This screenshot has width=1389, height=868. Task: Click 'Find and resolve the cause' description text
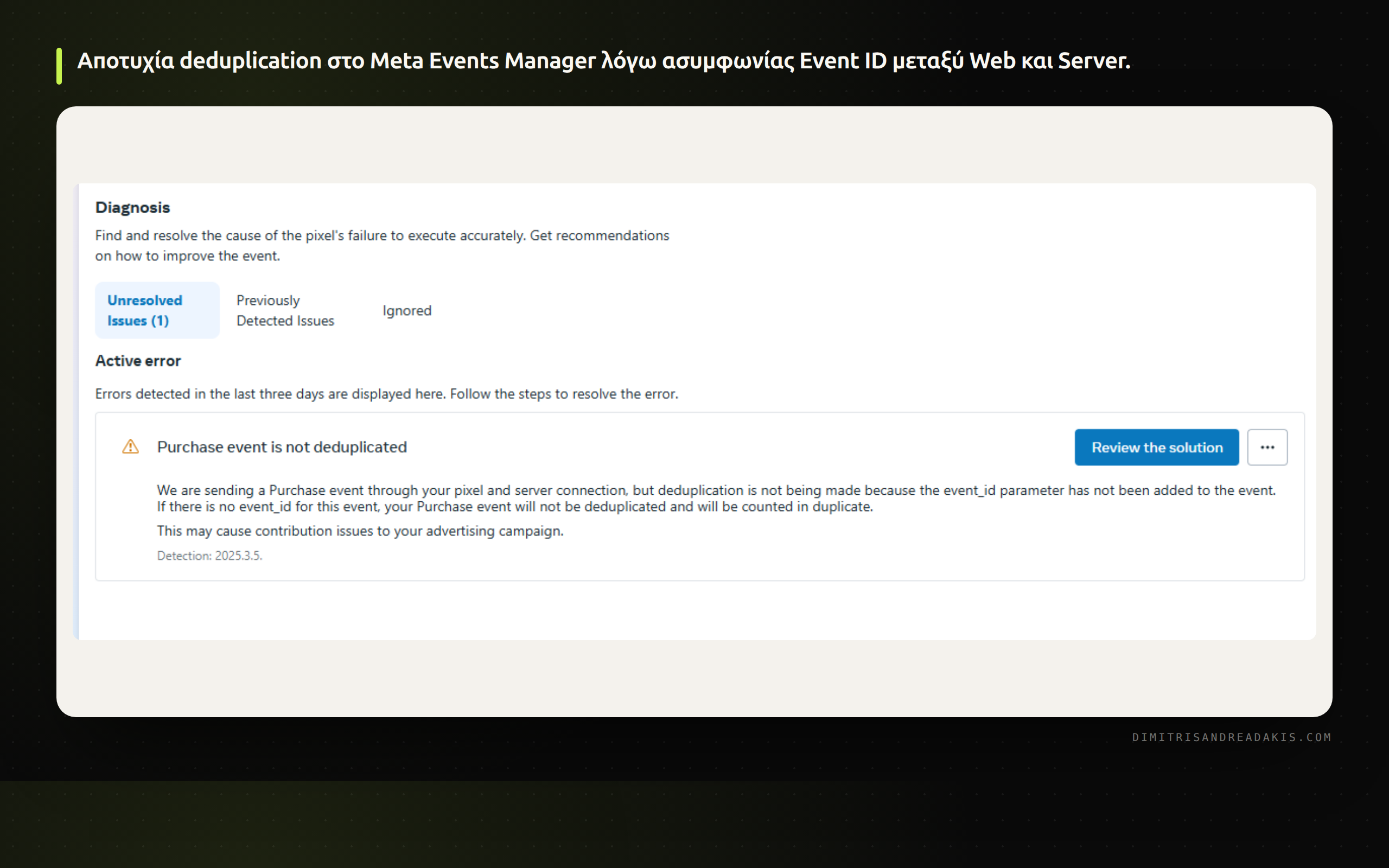click(x=383, y=246)
